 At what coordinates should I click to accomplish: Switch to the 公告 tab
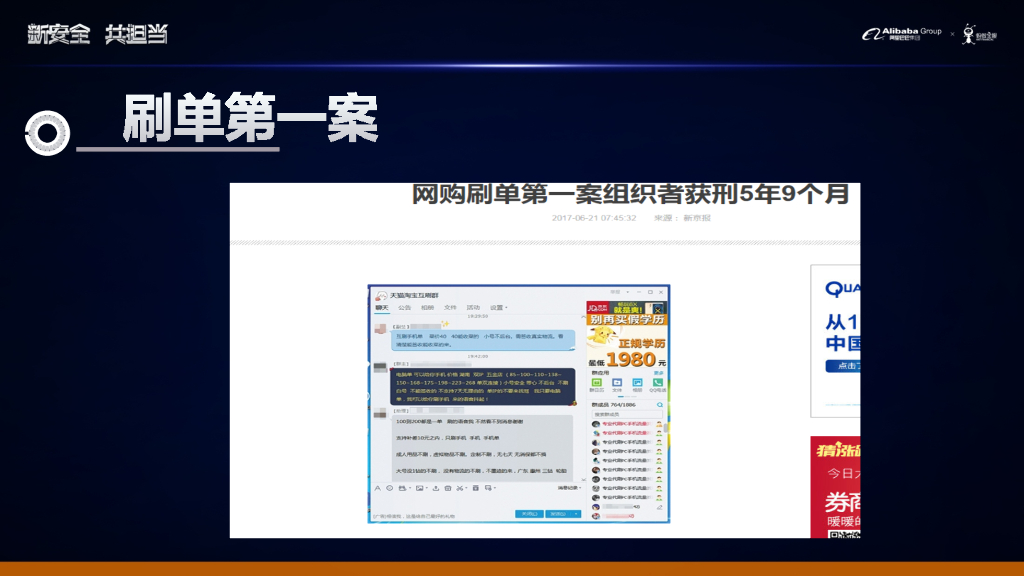click(x=403, y=307)
